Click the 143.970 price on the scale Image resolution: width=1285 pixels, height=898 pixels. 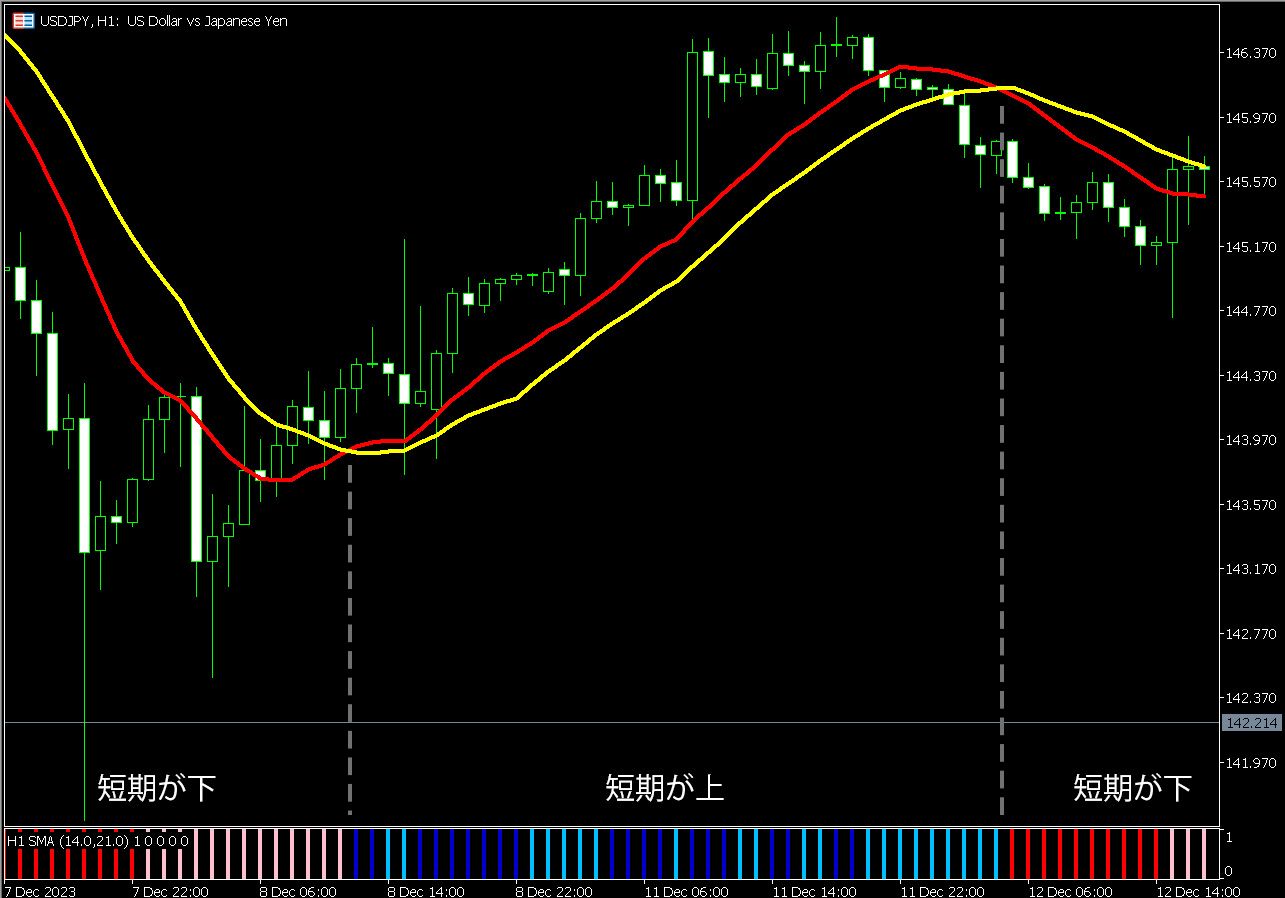pyautogui.click(x=1250, y=440)
